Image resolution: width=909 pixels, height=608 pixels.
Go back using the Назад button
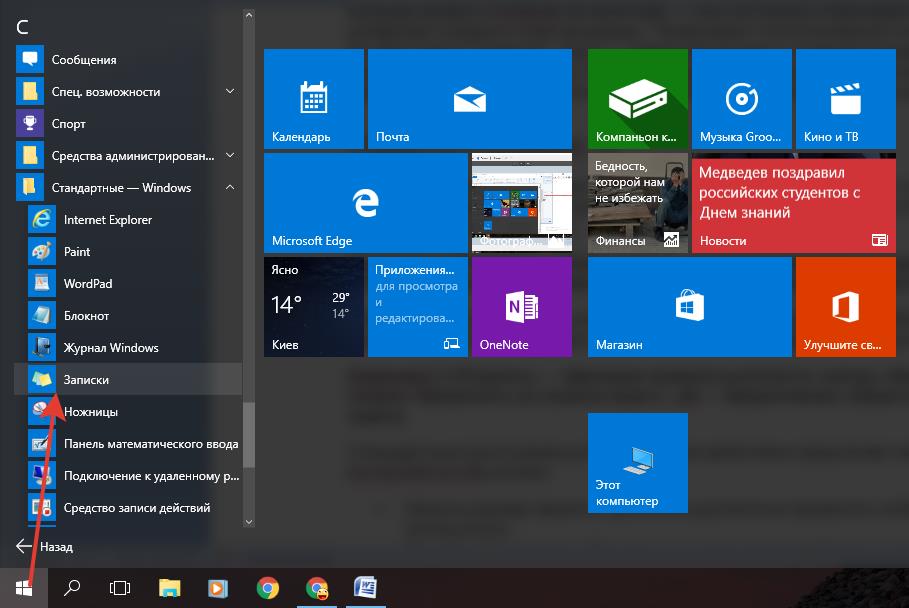click(45, 546)
